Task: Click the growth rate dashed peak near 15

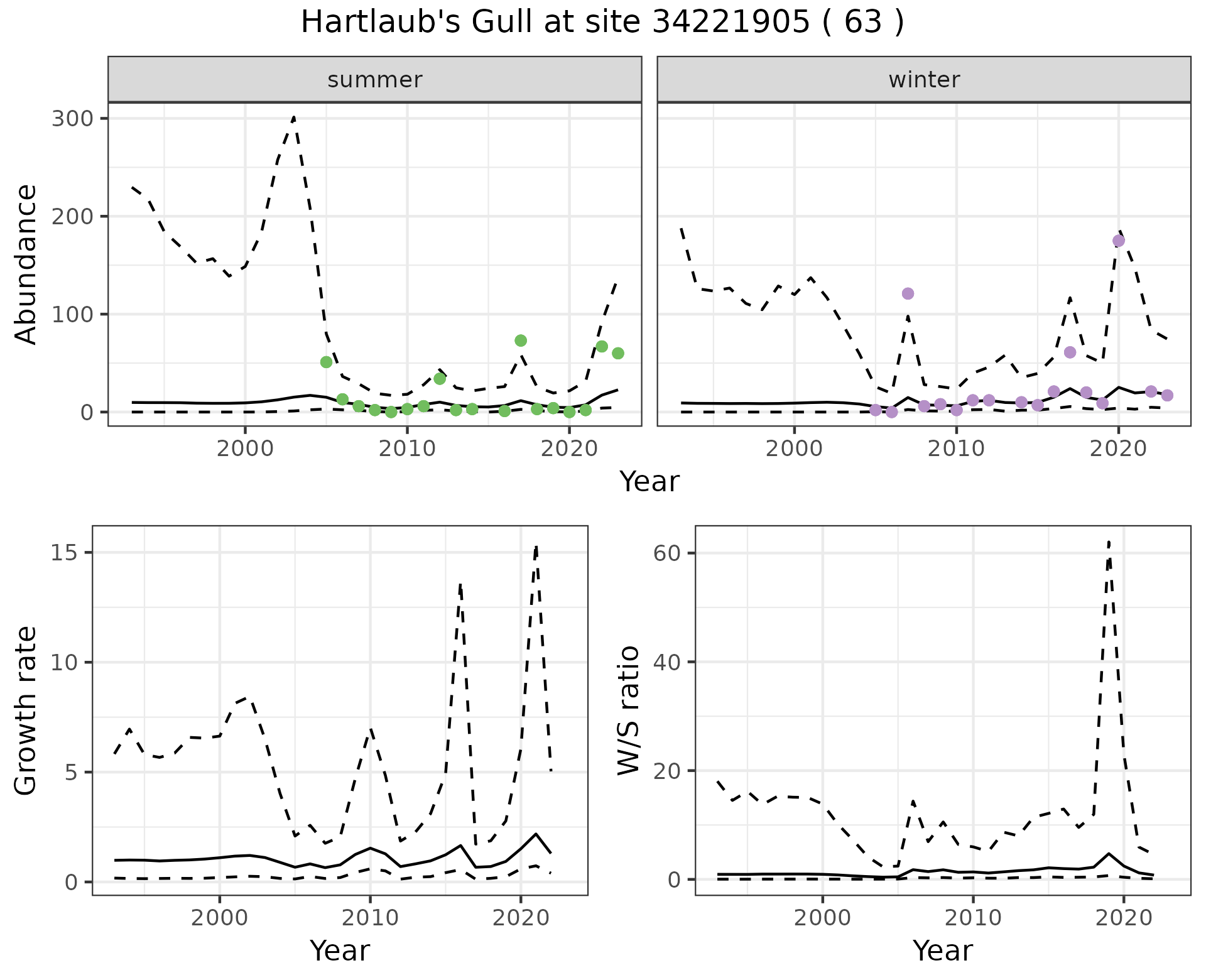Action: point(536,548)
